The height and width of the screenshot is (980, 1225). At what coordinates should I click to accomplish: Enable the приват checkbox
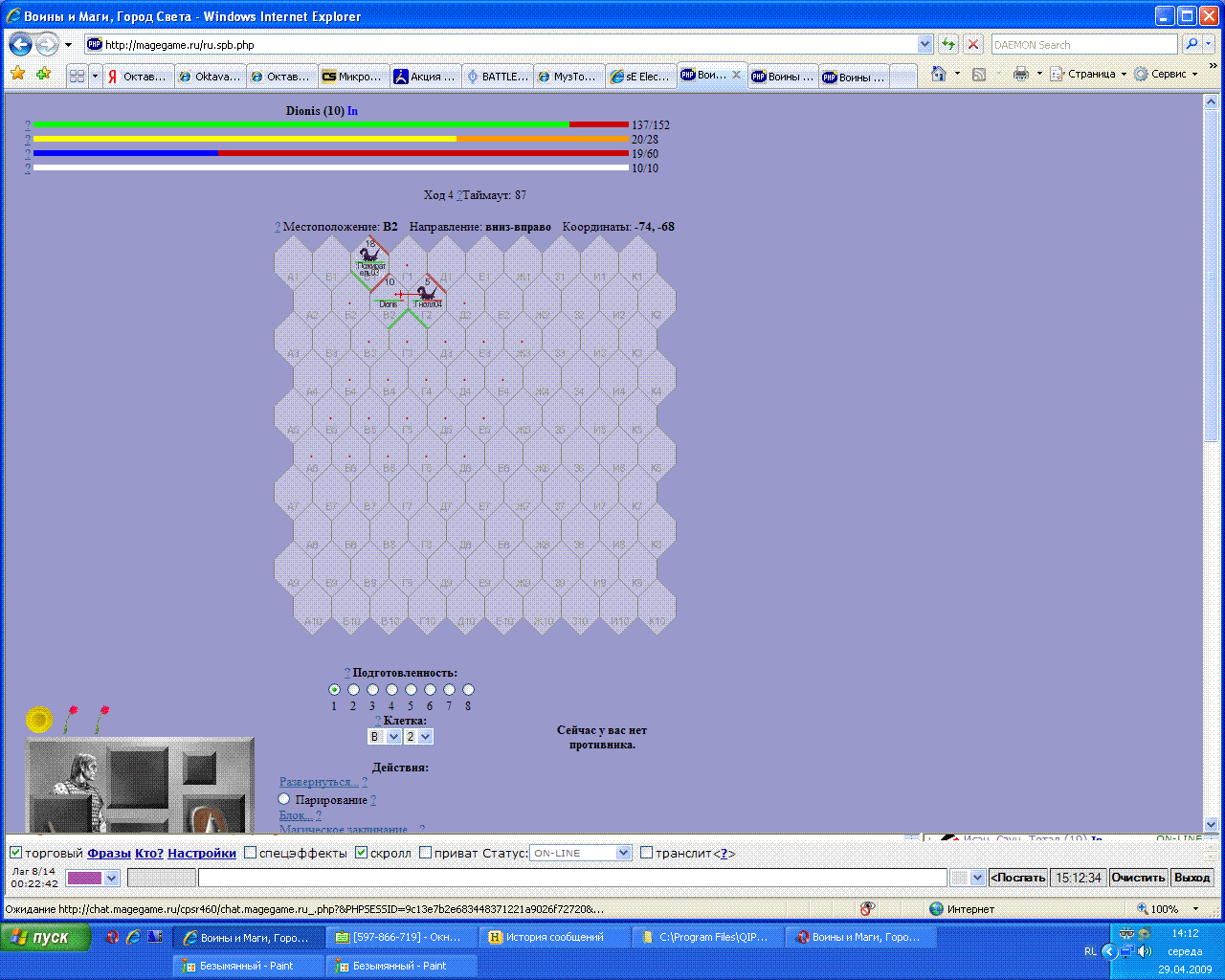click(x=425, y=853)
